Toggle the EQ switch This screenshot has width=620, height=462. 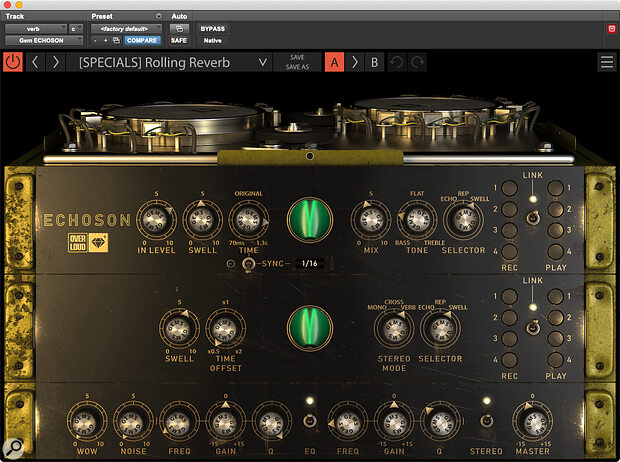(310, 420)
